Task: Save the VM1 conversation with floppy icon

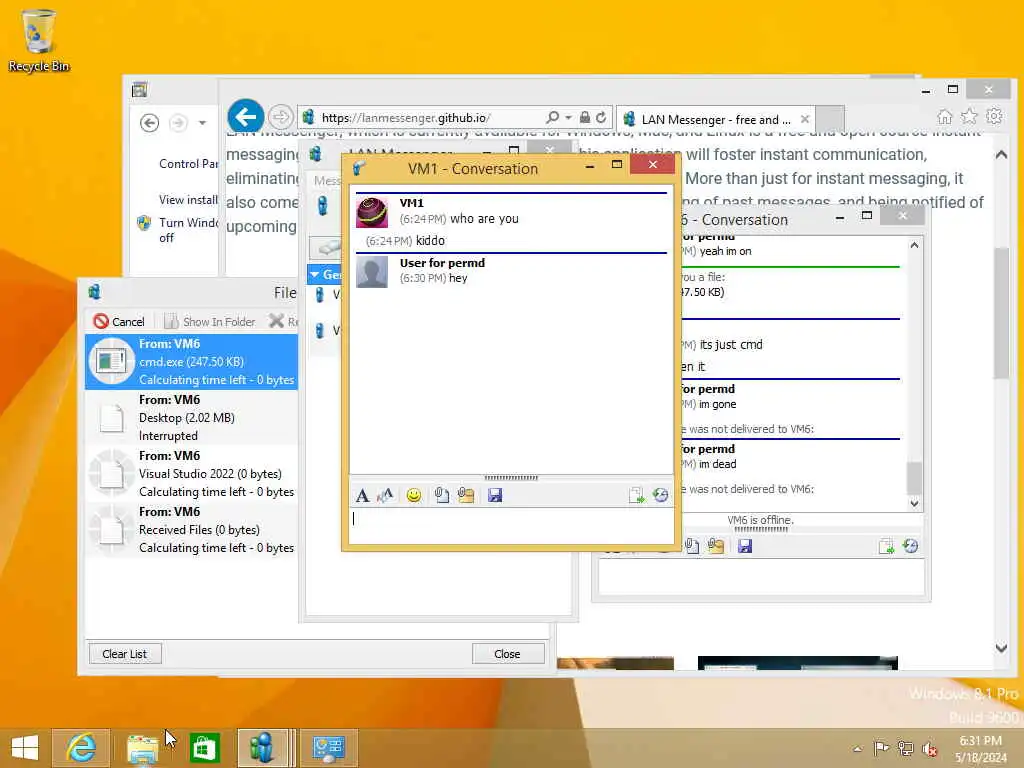Action: [495, 496]
